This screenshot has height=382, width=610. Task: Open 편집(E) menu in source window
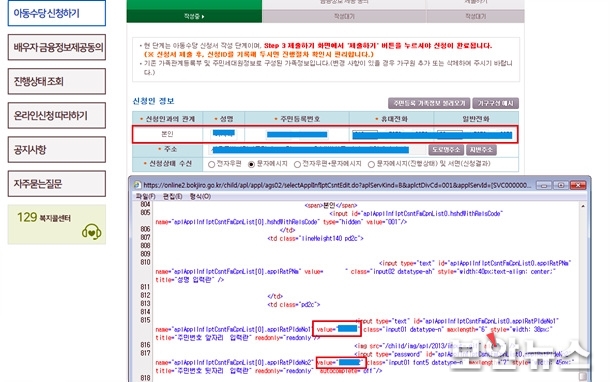tap(172, 196)
